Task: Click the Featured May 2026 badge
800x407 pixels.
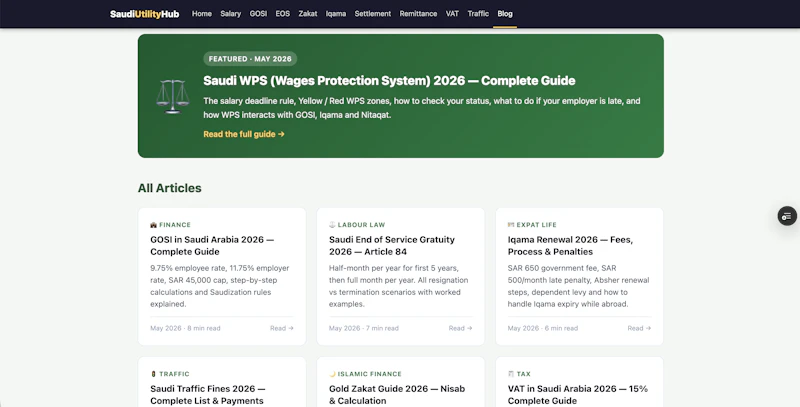Action: (x=250, y=59)
